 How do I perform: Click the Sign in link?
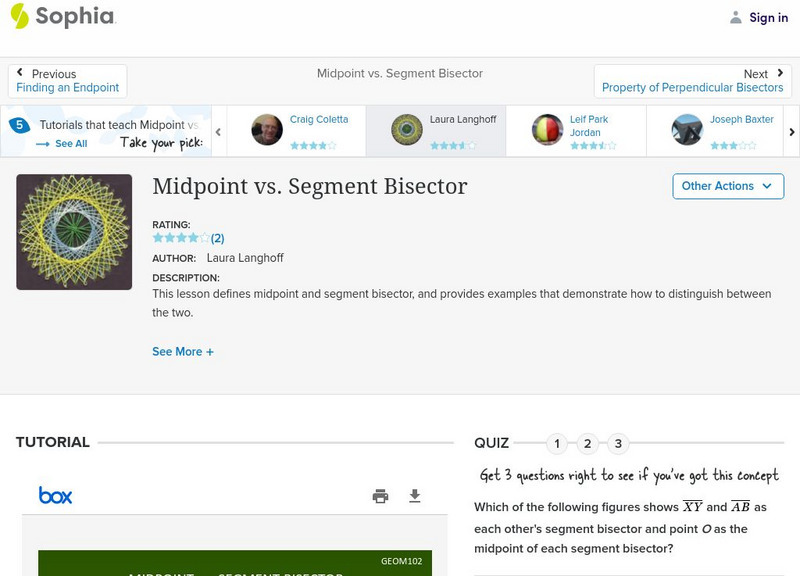click(768, 17)
